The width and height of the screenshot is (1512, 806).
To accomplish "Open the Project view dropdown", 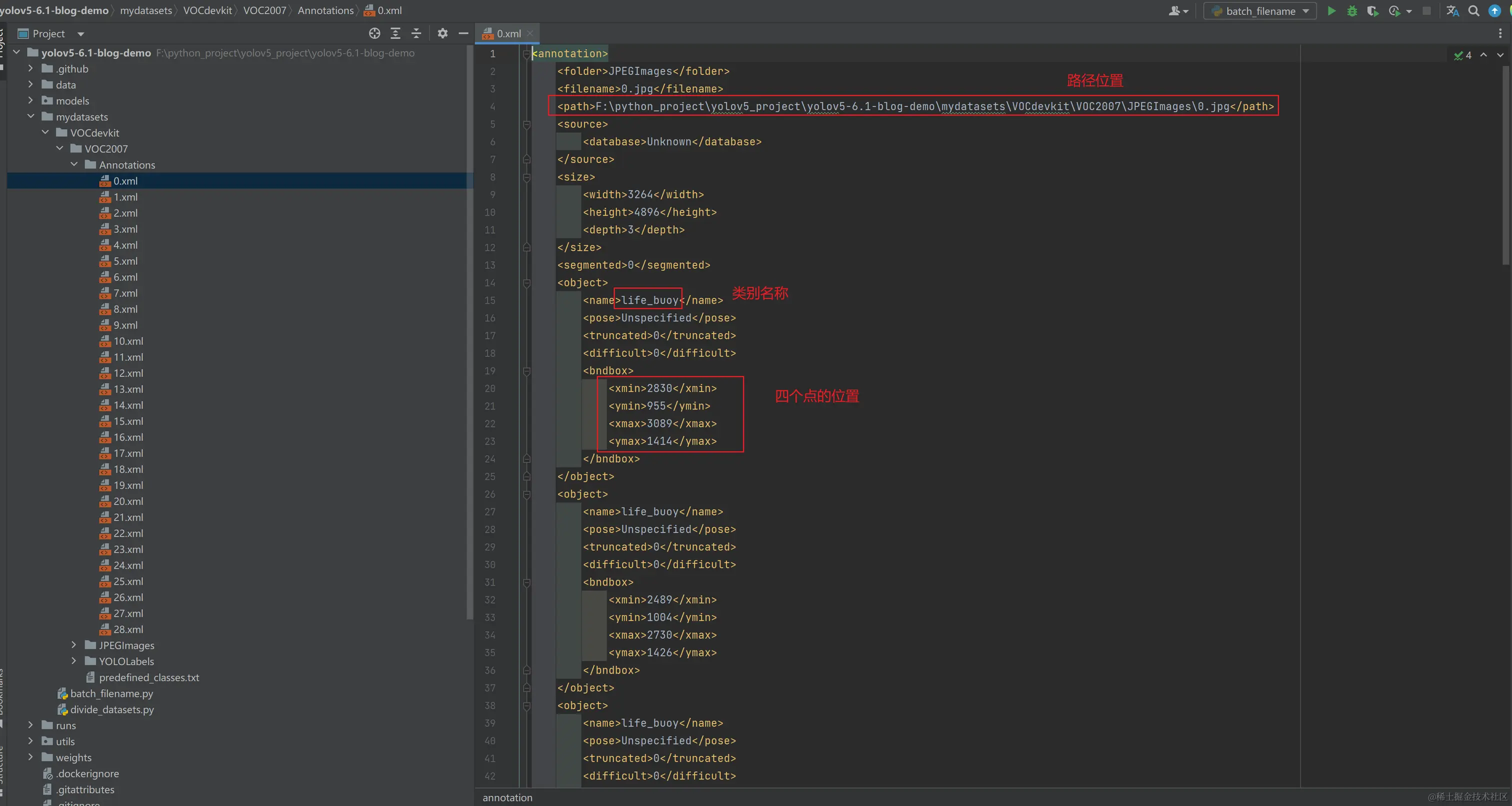I will pos(81,34).
